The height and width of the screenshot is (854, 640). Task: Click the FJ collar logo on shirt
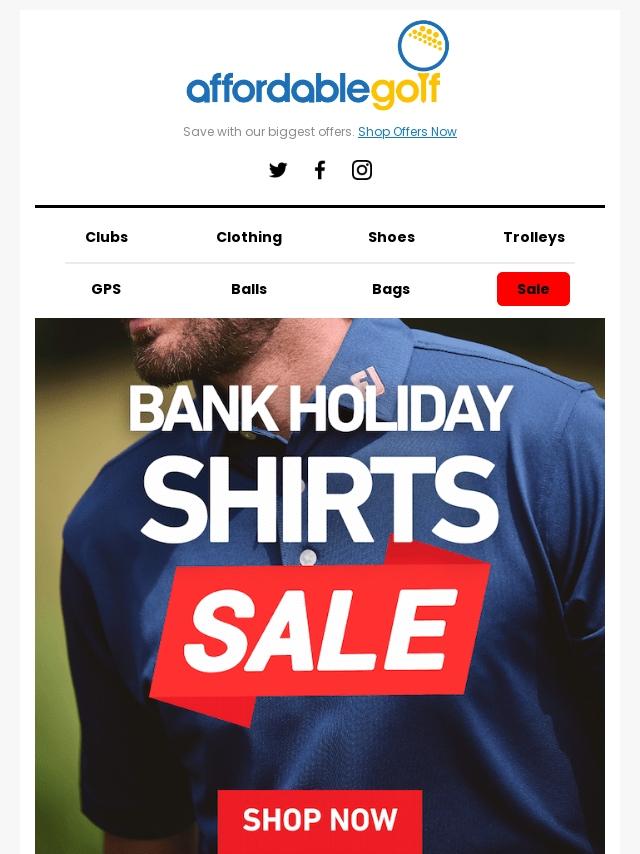(367, 381)
